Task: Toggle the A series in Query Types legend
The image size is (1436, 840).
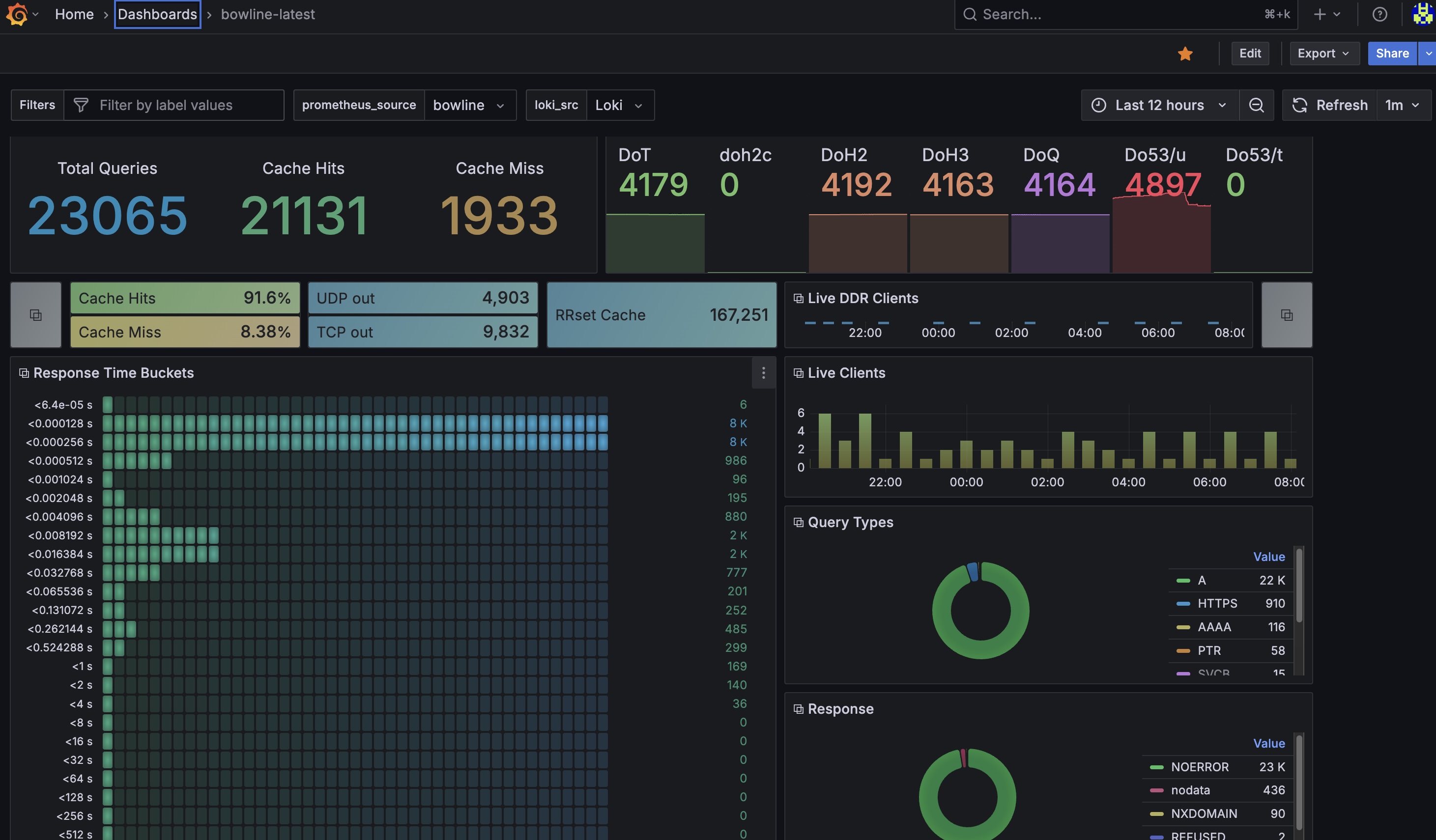Action: click(1201, 580)
